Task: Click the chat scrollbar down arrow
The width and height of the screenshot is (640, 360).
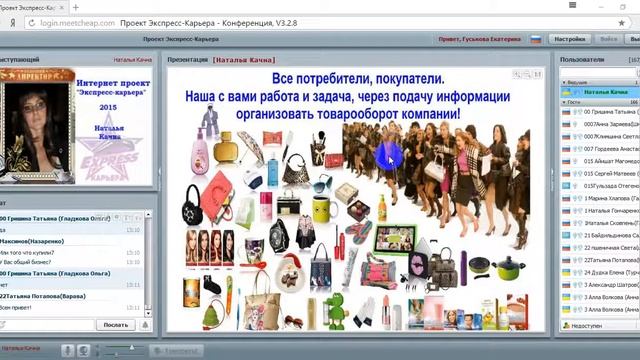Action: click(x=148, y=313)
